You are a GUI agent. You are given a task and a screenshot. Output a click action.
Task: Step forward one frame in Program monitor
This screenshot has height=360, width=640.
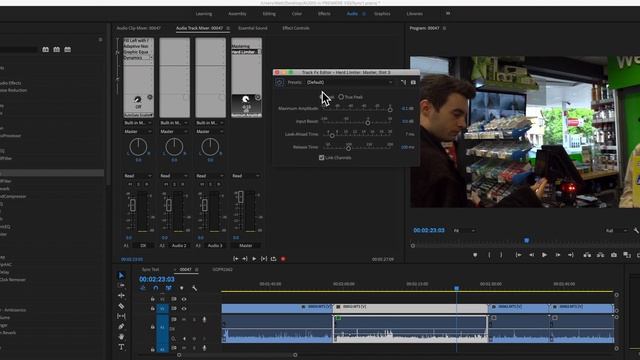tap(558, 255)
